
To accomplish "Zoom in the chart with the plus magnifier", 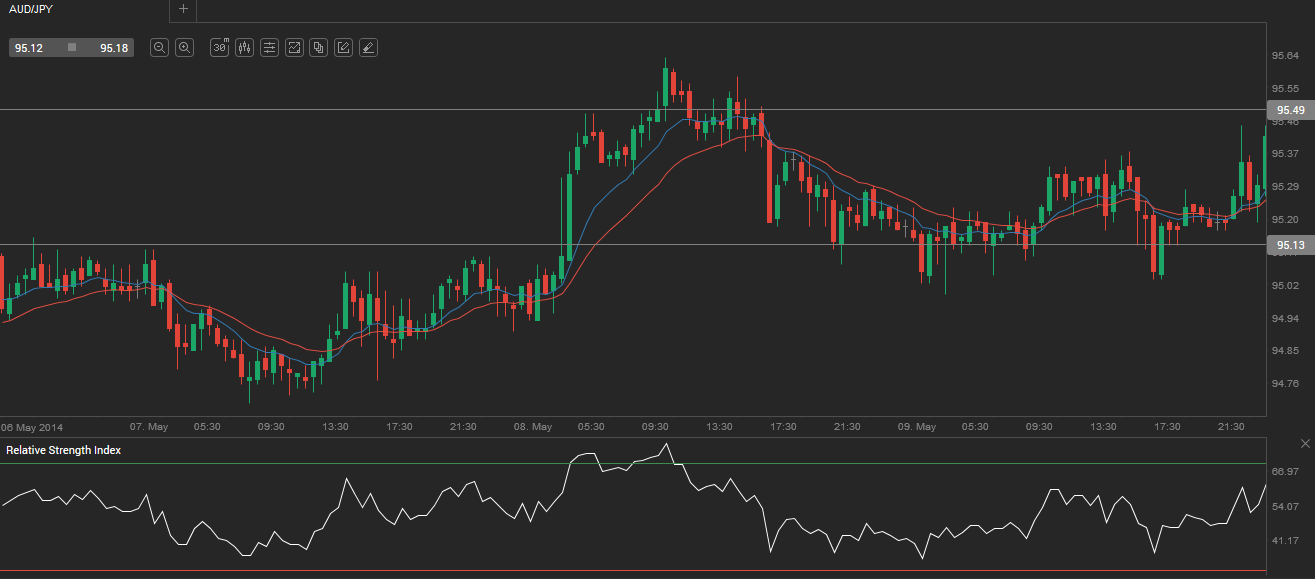I will click(x=184, y=47).
